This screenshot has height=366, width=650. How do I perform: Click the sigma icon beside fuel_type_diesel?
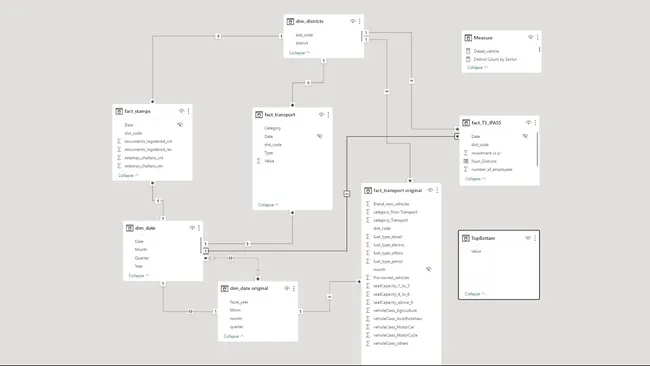[x=368, y=237]
